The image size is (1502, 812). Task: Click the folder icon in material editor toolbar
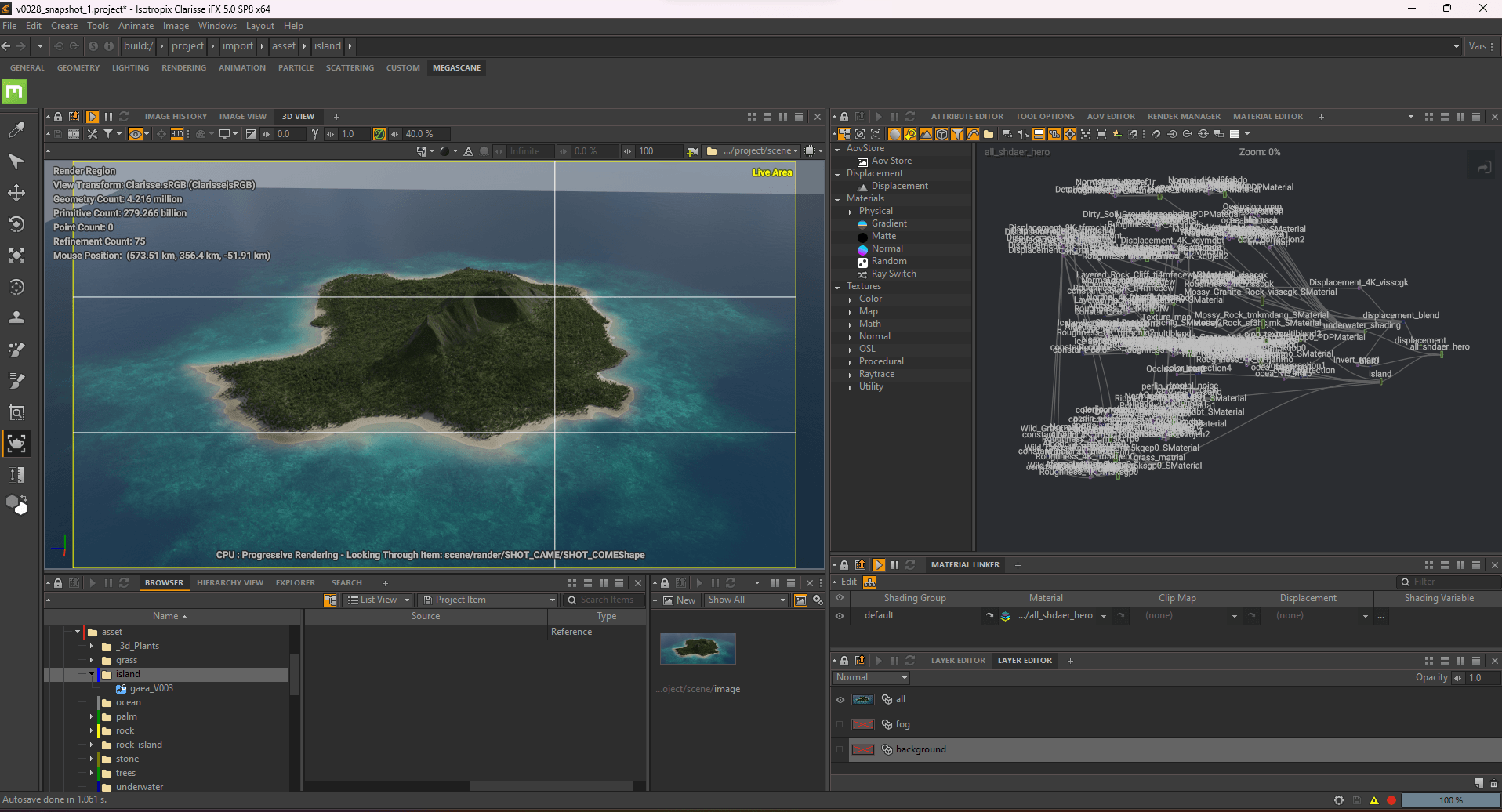(x=989, y=134)
